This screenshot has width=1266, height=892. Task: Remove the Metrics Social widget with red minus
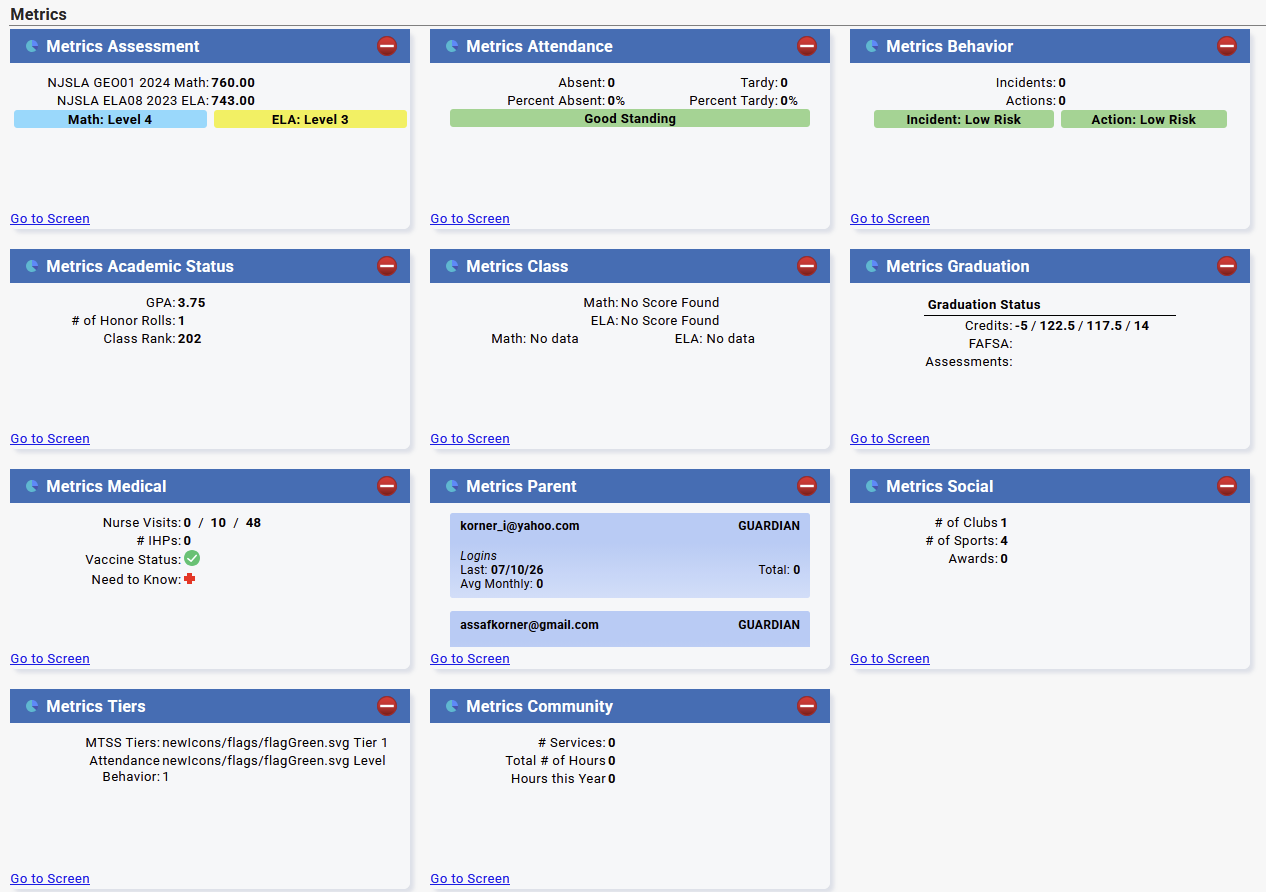point(1227,486)
